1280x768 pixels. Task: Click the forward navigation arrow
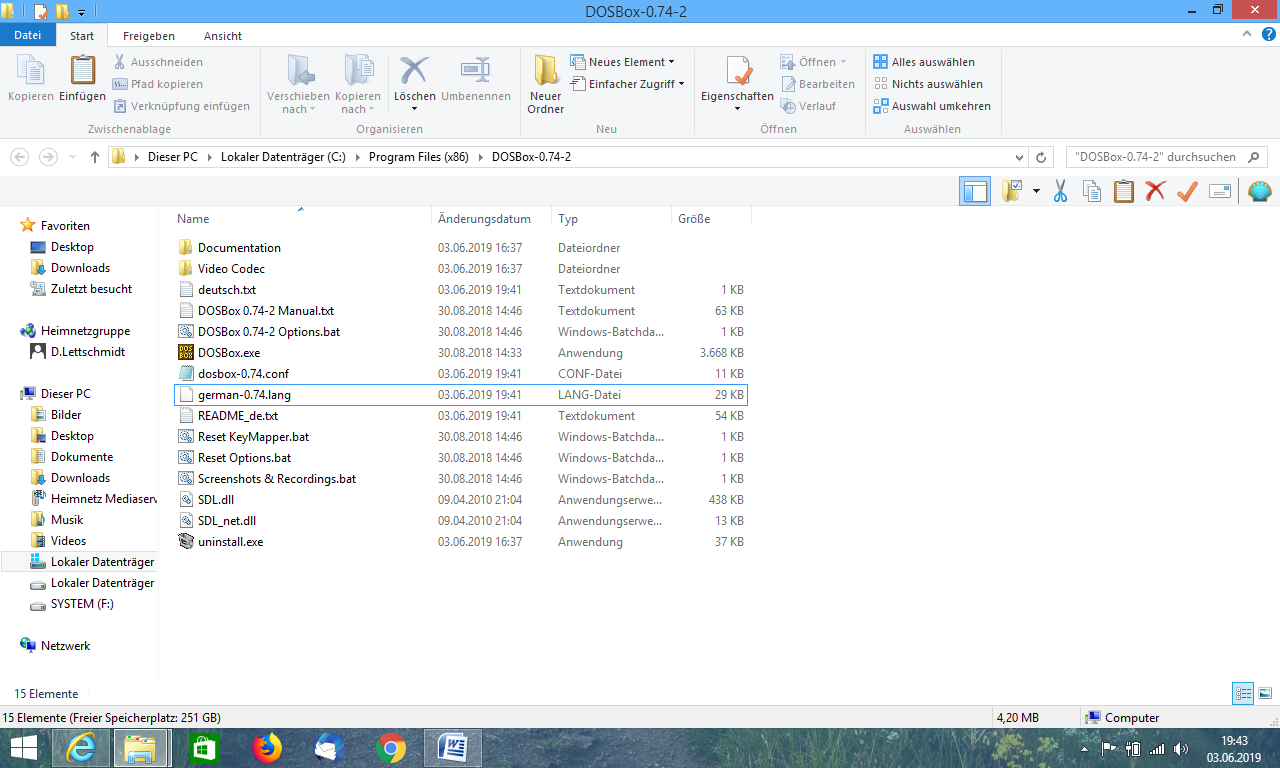pyautogui.click(x=47, y=157)
